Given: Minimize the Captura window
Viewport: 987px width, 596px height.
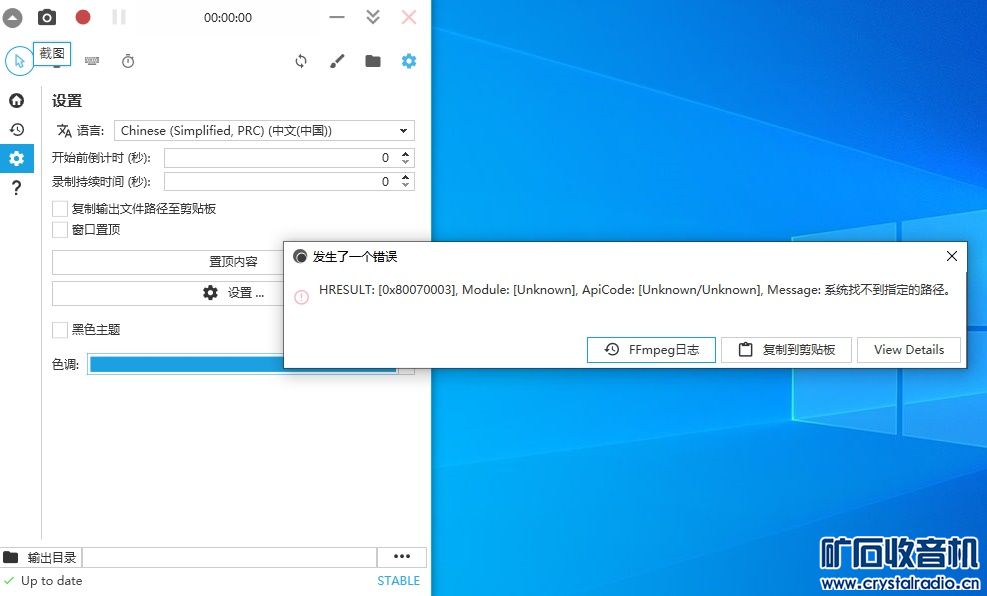Looking at the screenshot, I should tap(337, 17).
